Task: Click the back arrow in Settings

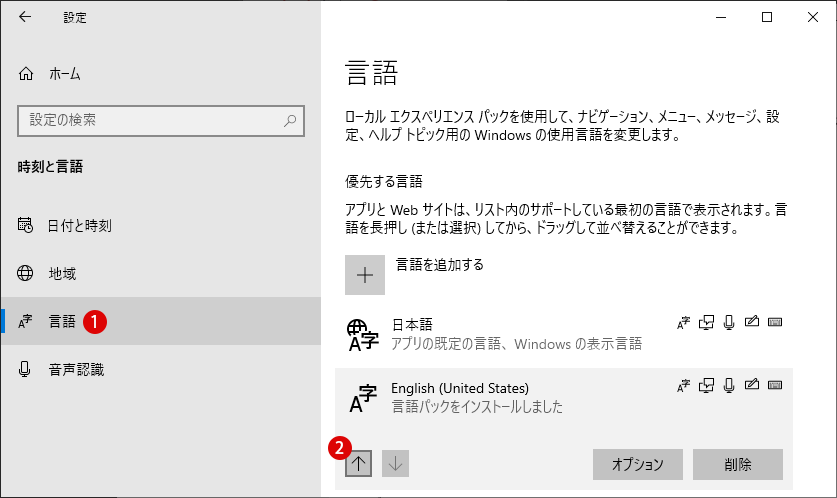Action: click(25, 17)
